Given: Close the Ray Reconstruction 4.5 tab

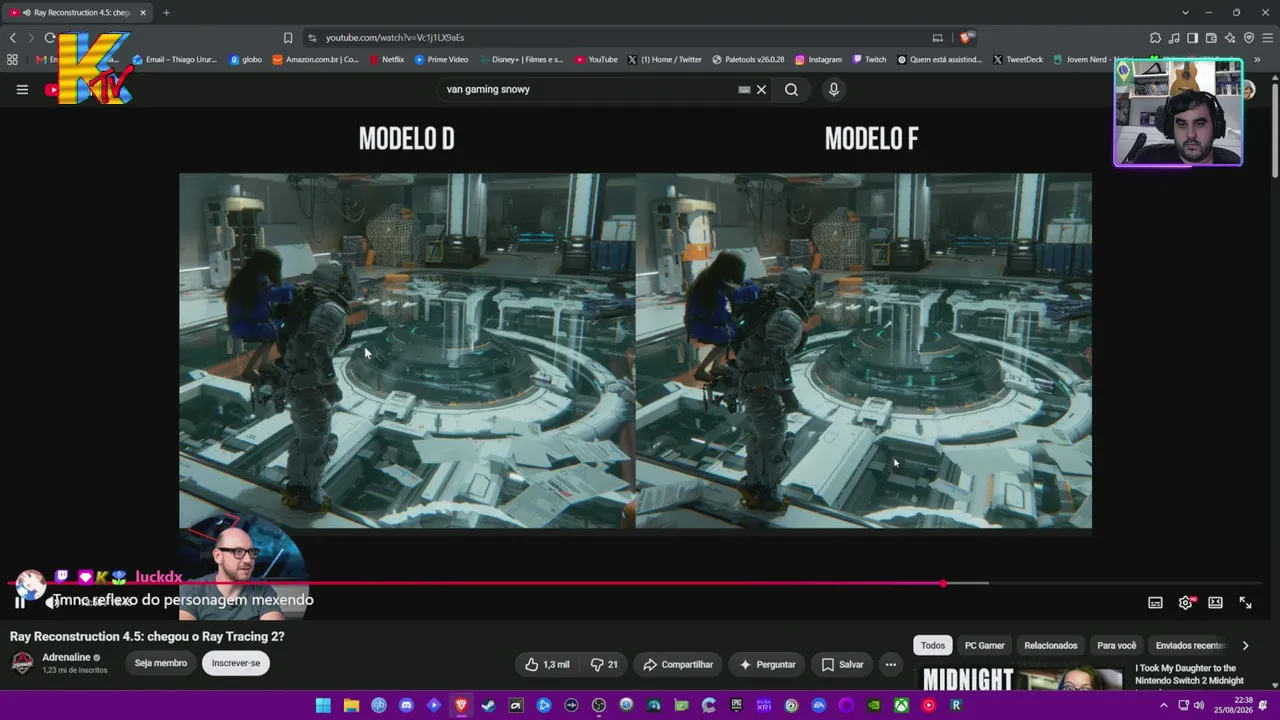Looking at the screenshot, I should (x=143, y=12).
